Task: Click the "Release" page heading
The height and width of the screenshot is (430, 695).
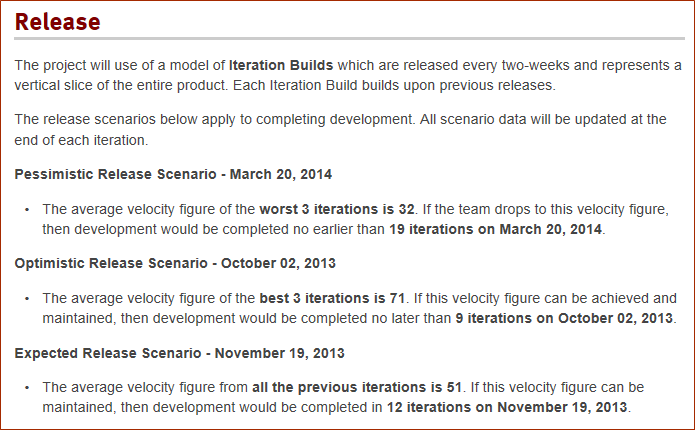Action: (x=58, y=22)
